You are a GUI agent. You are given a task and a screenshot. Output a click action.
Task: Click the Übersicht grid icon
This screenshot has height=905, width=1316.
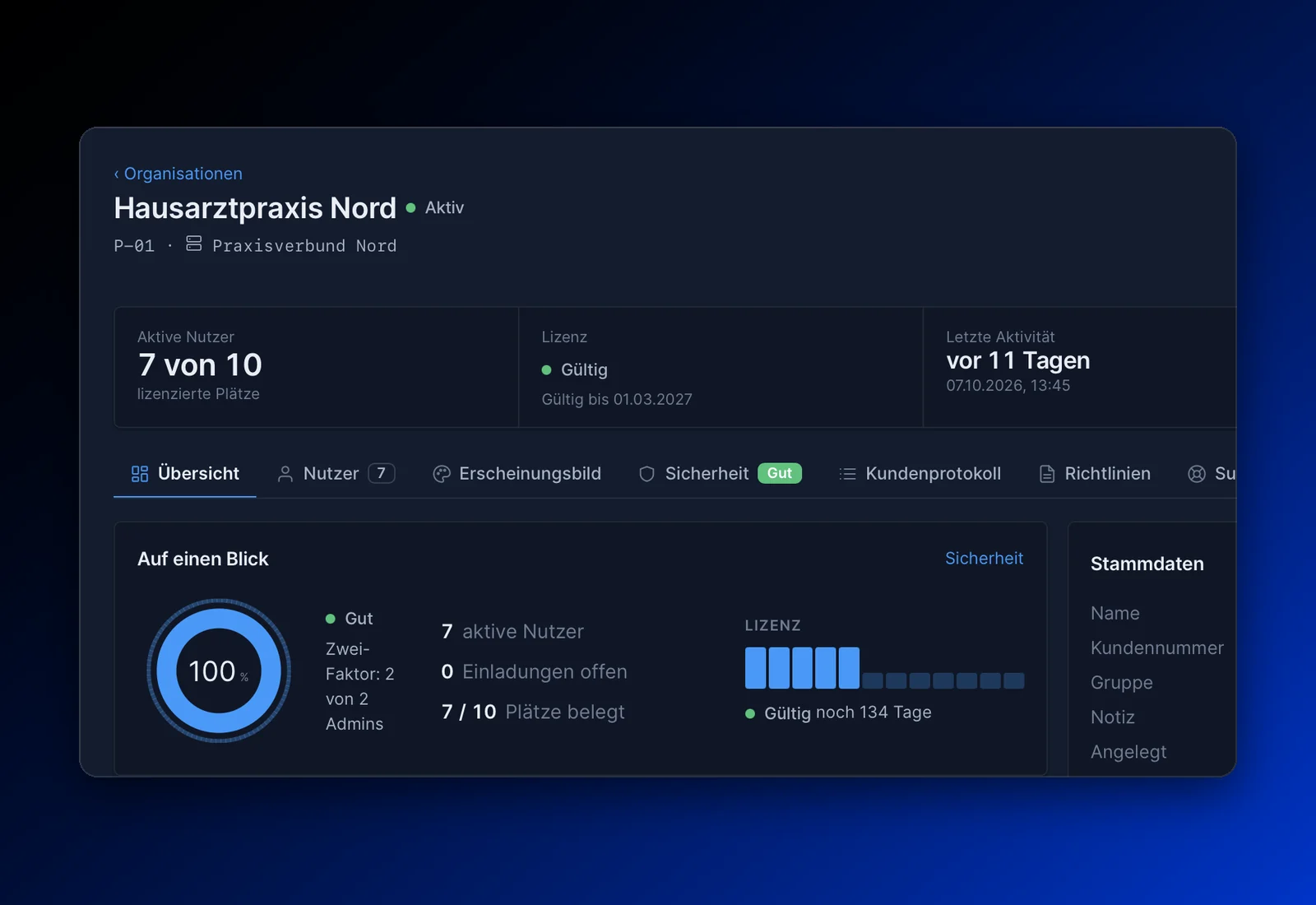point(140,474)
